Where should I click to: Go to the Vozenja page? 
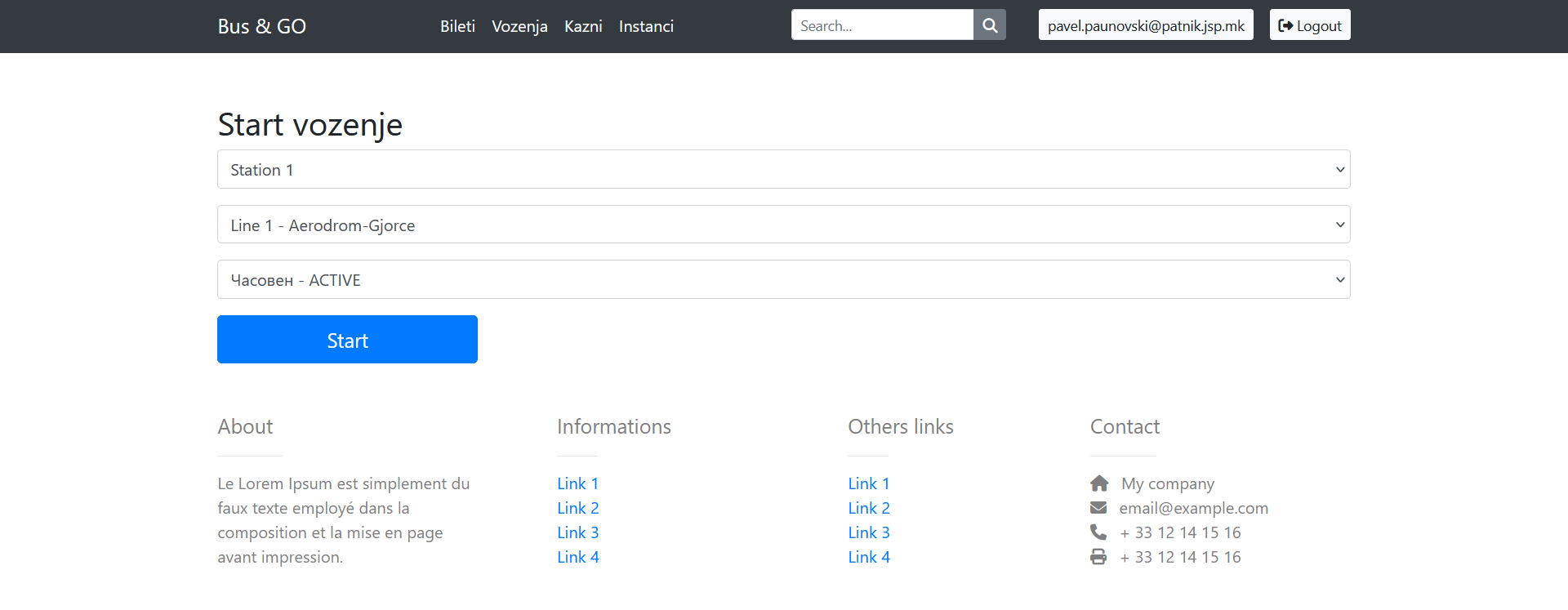click(x=519, y=26)
